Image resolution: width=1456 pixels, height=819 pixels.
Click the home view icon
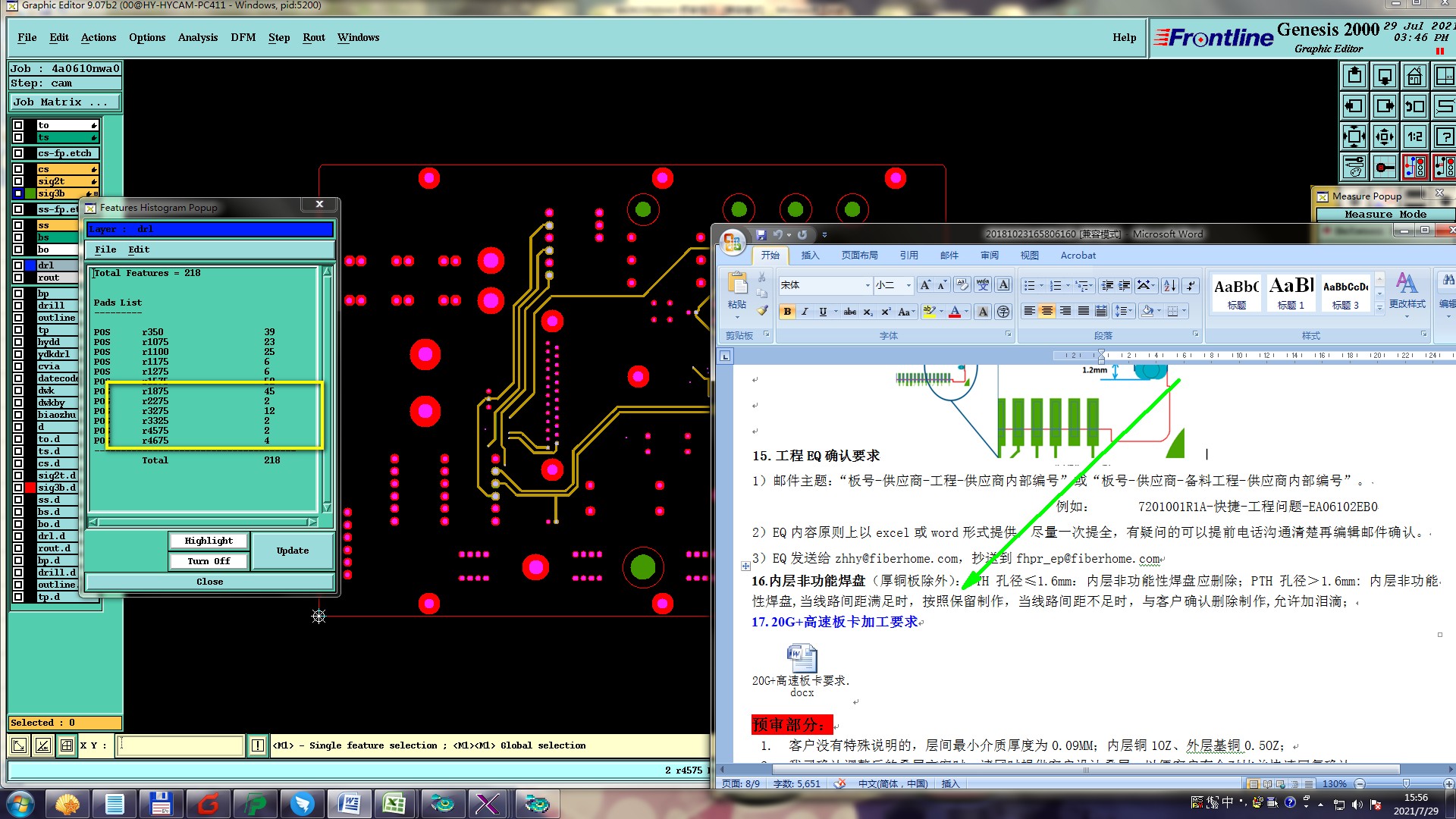pyautogui.click(x=1414, y=77)
